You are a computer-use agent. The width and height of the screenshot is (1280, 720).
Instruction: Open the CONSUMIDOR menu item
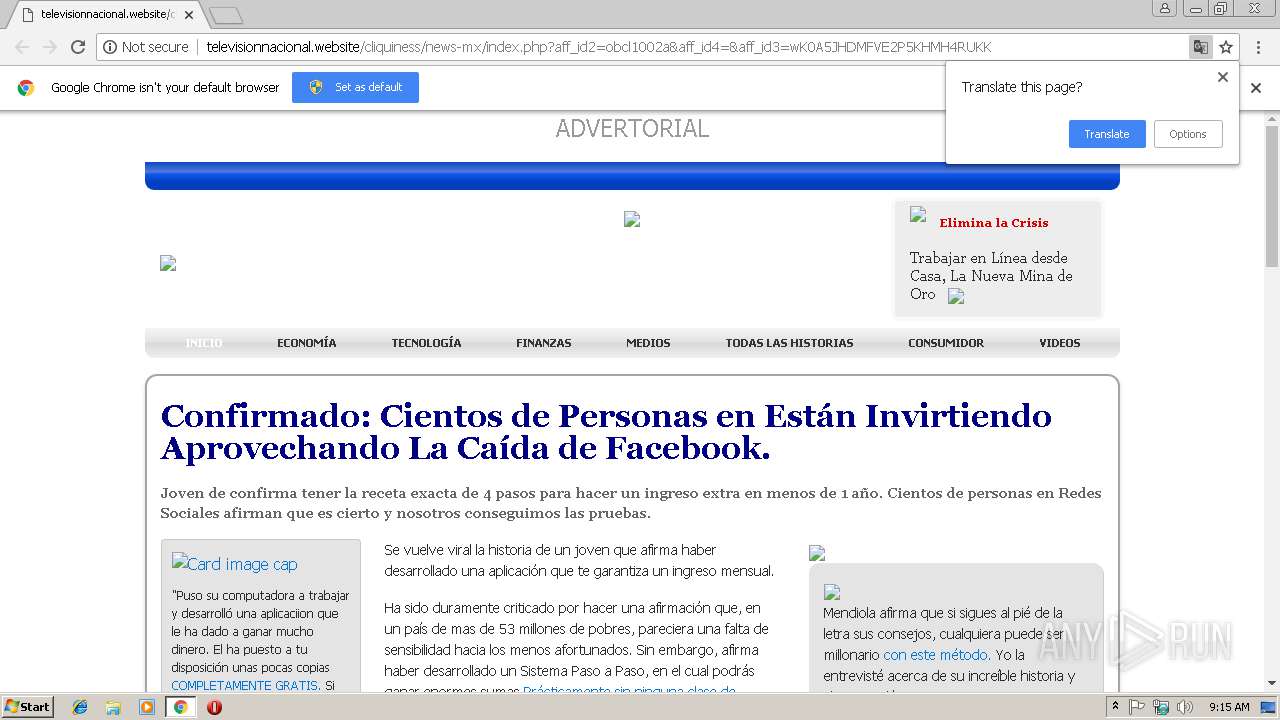(946, 343)
